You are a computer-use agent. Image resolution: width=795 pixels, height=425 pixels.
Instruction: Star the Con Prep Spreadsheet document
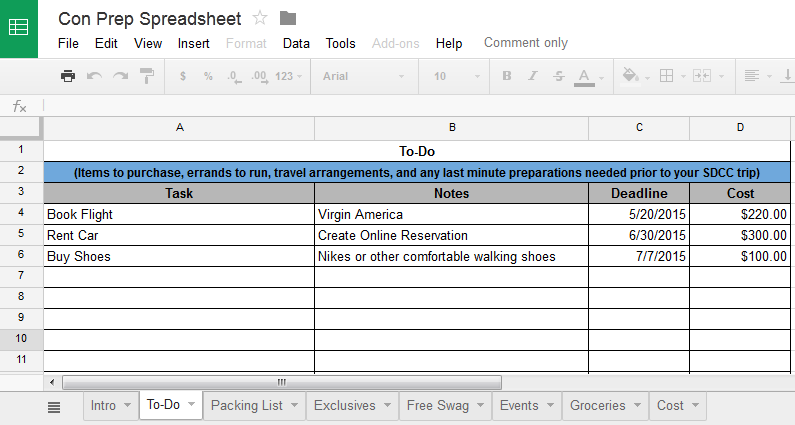[260, 18]
